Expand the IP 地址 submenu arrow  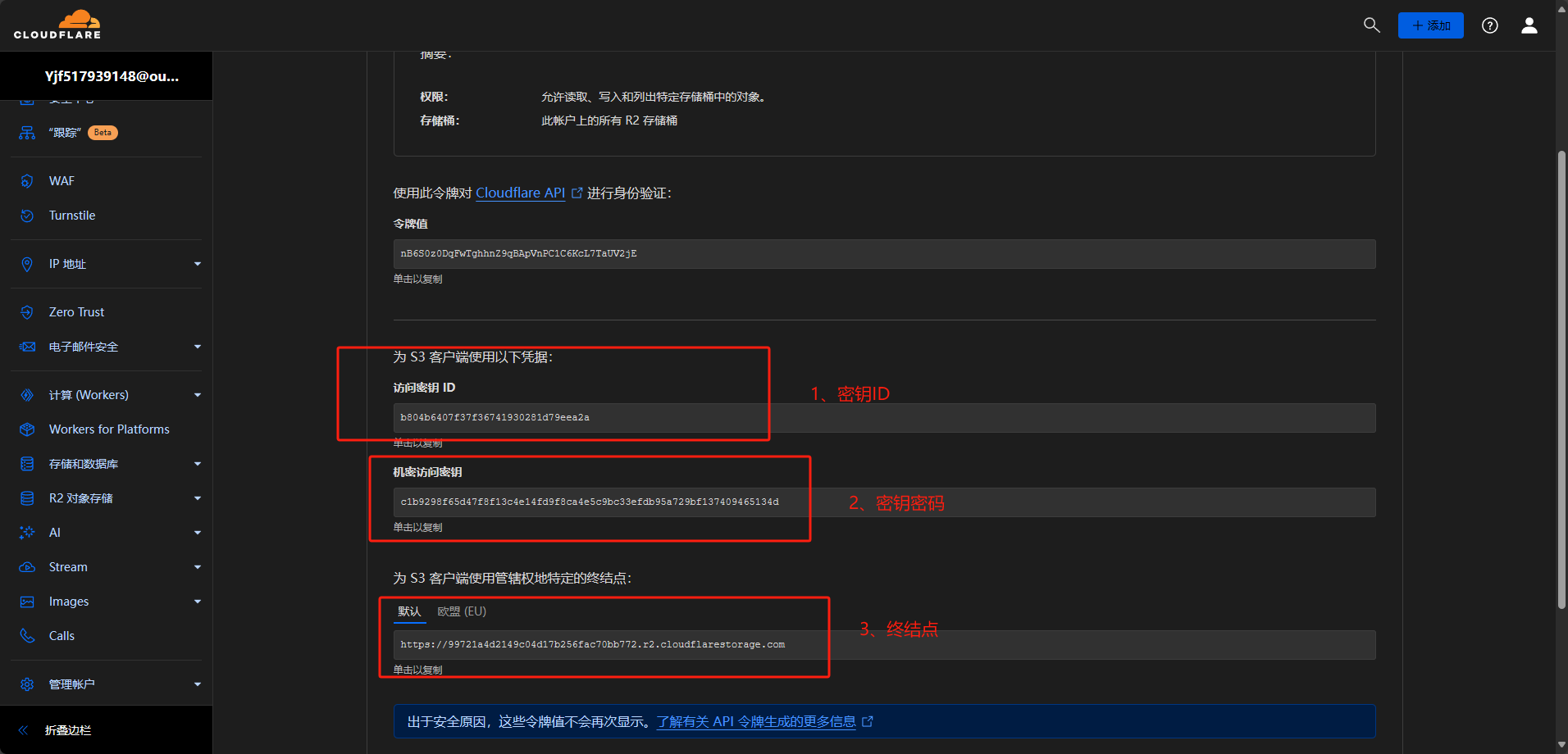(x=198, y=264)
